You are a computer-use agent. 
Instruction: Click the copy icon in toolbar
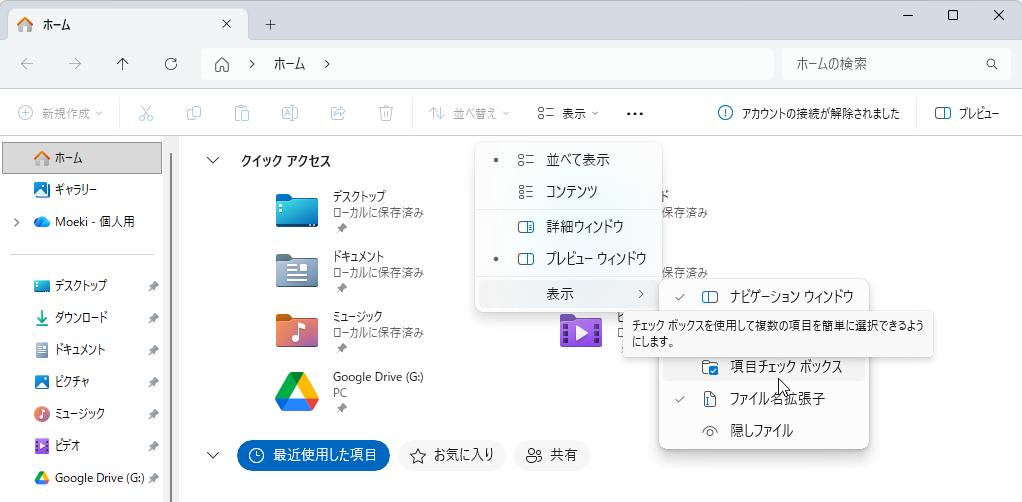tap(194, 113)
